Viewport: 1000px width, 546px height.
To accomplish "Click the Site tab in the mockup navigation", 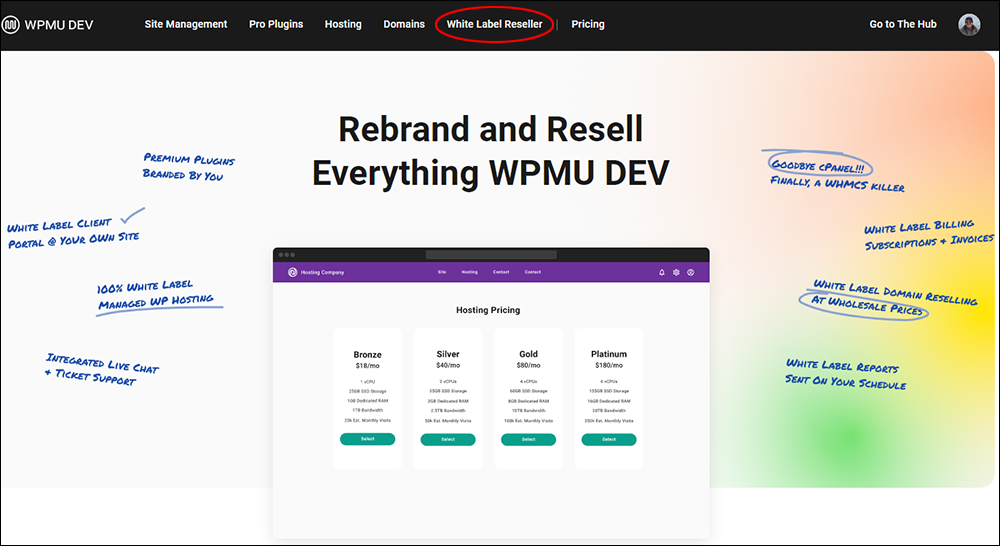I will (x=442, y=272).
